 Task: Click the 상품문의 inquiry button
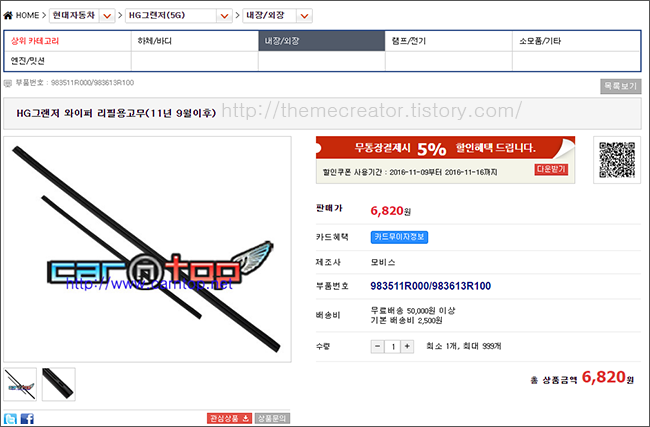(272, 418)
